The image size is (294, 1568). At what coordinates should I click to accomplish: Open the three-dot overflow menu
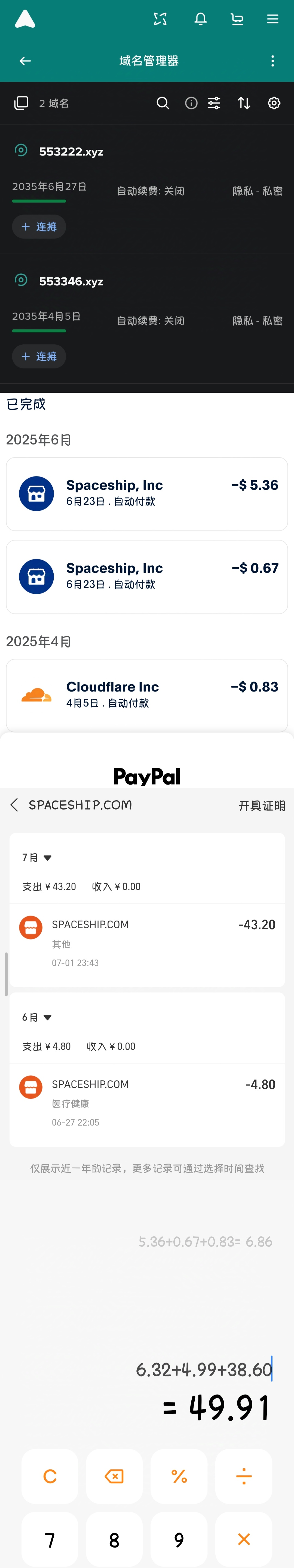(x=273, y=61)
